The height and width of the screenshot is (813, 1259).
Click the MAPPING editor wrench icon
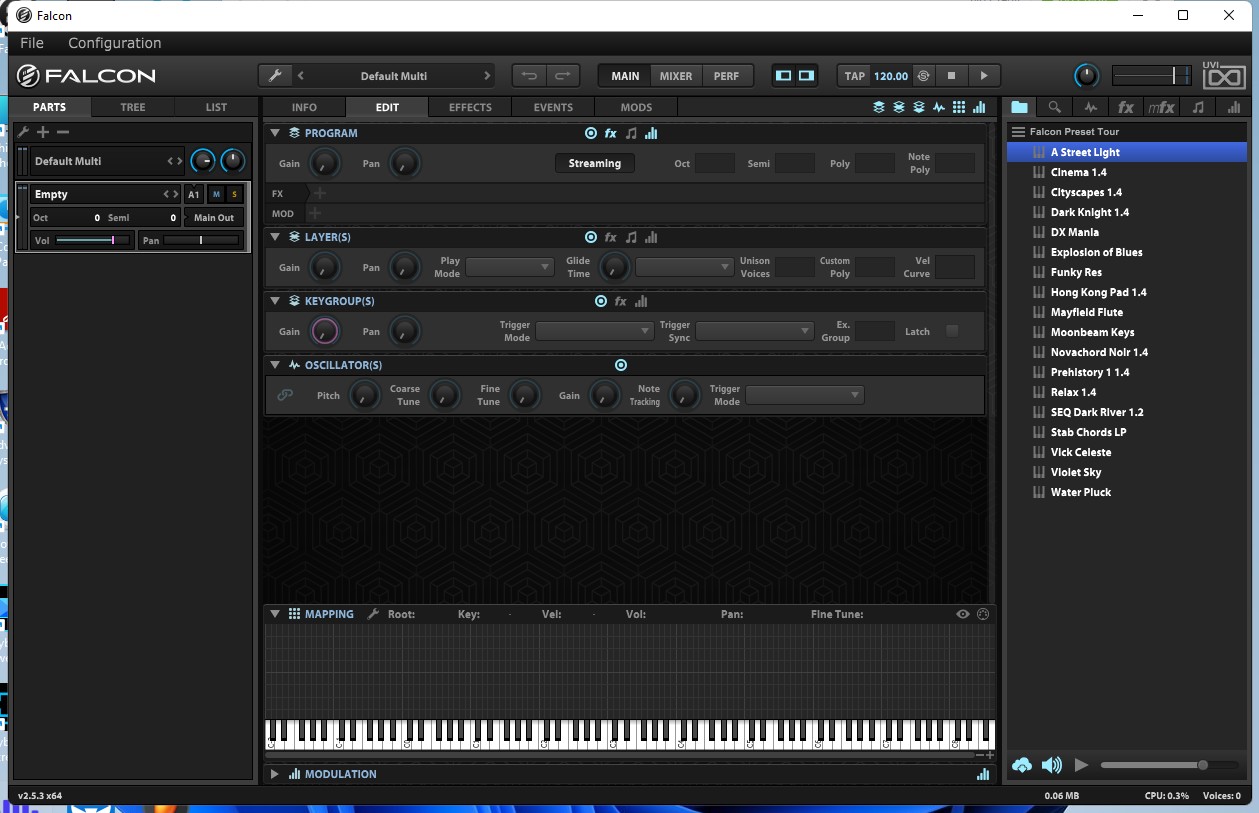373,614
